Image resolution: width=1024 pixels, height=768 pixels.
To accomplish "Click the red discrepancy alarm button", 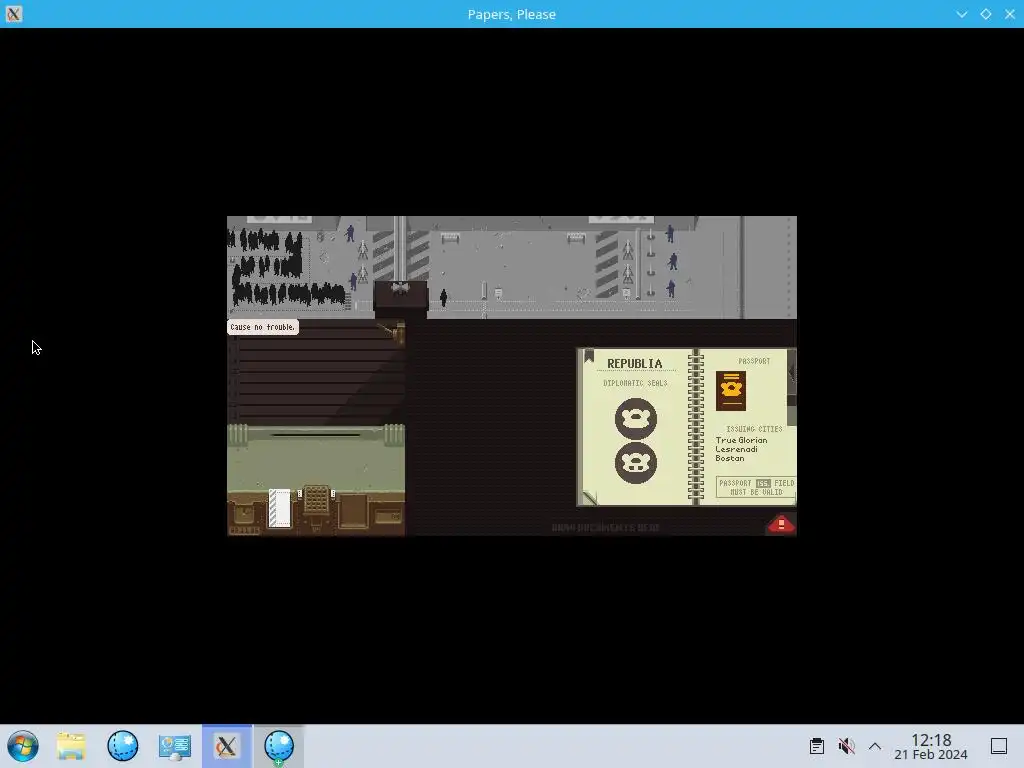I will [x=781, y=524].
